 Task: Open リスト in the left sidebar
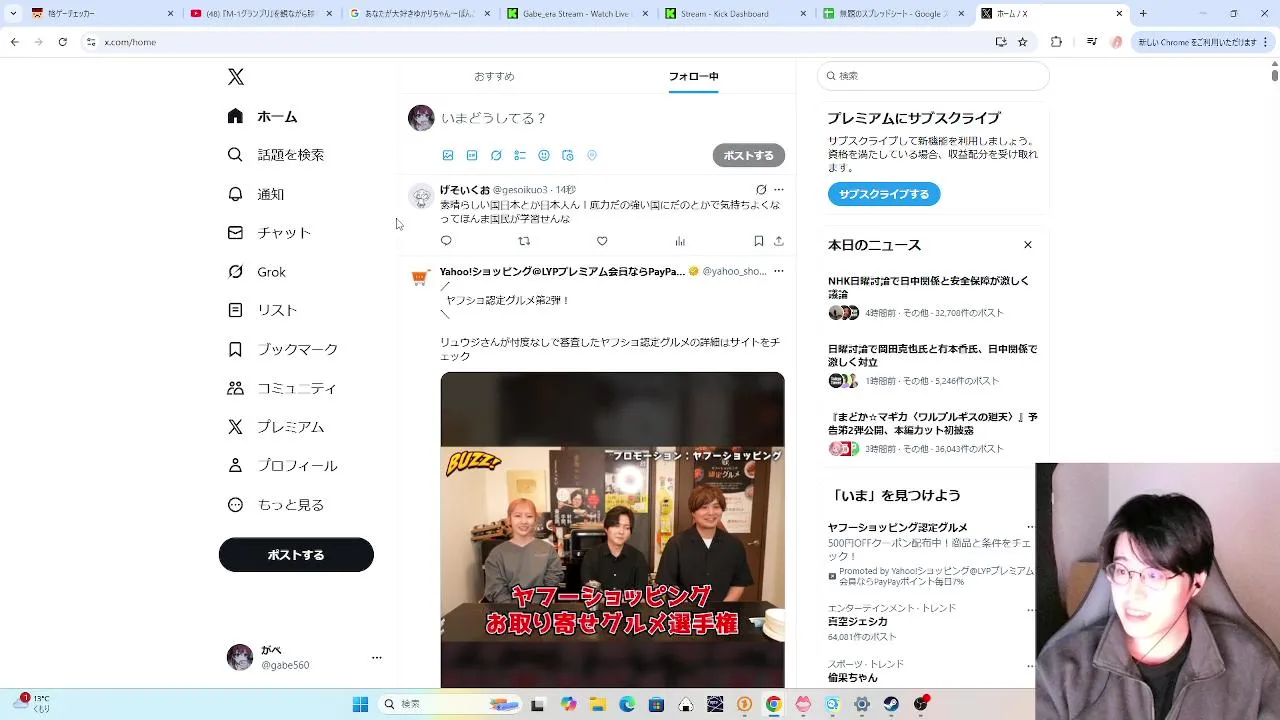coord(262,310)
